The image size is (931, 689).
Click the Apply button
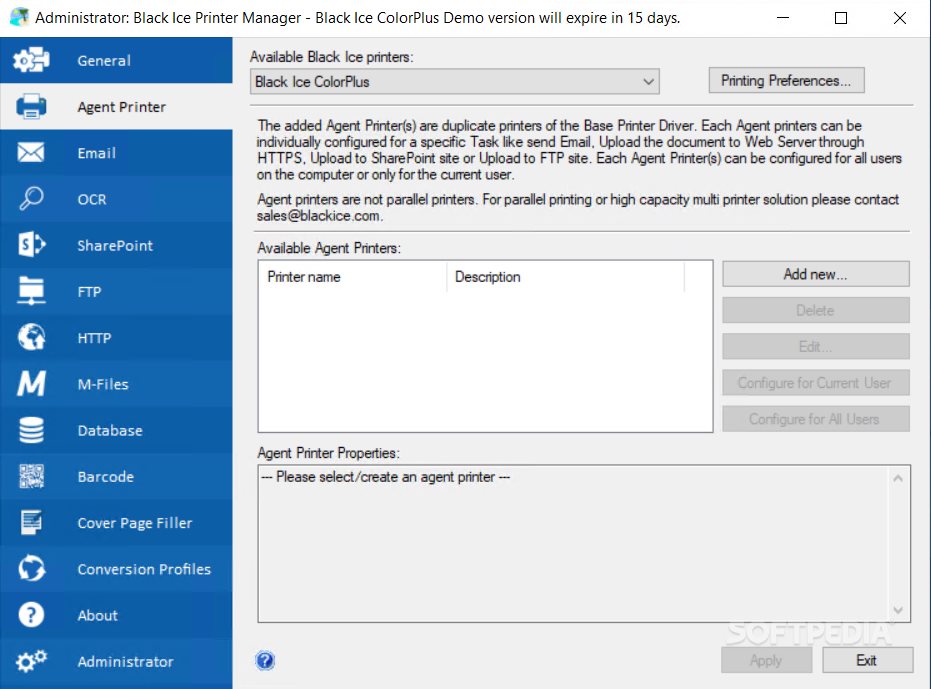pyautogui.click(x=767, y=660)
